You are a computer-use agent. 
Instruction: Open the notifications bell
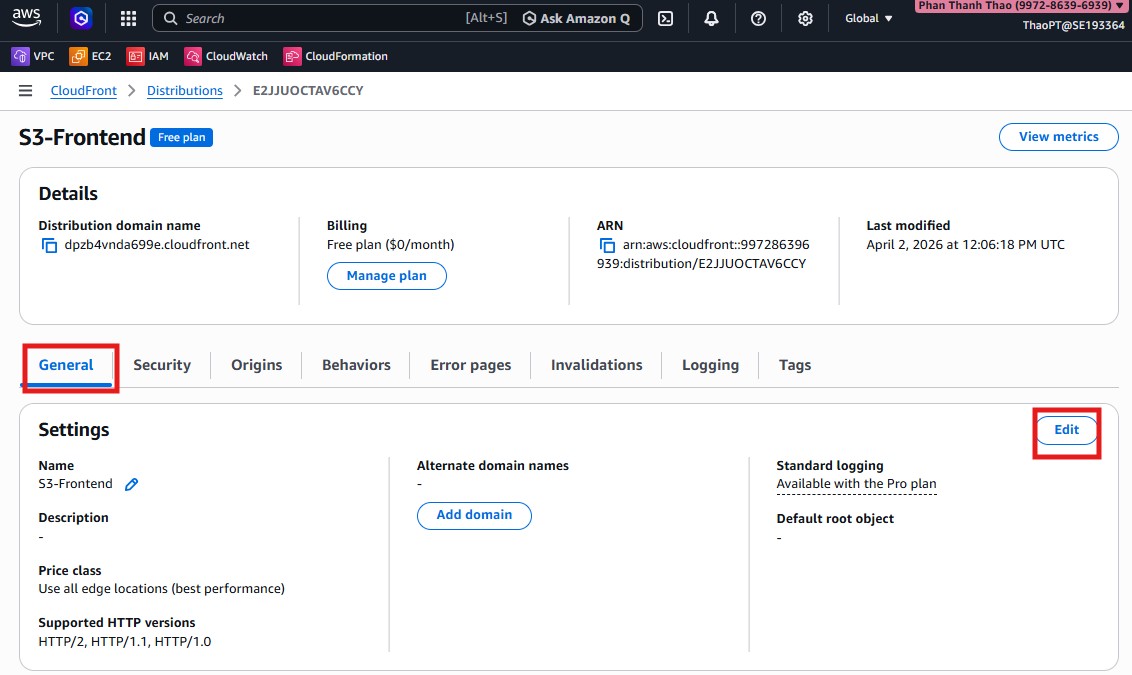[x=712, y=18]
